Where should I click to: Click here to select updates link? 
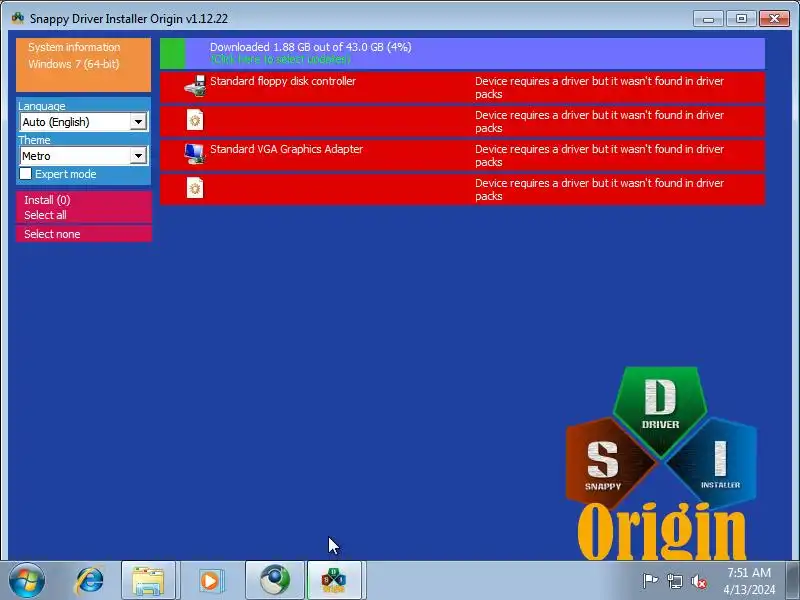pyautogui.click(x=281, y=60)
